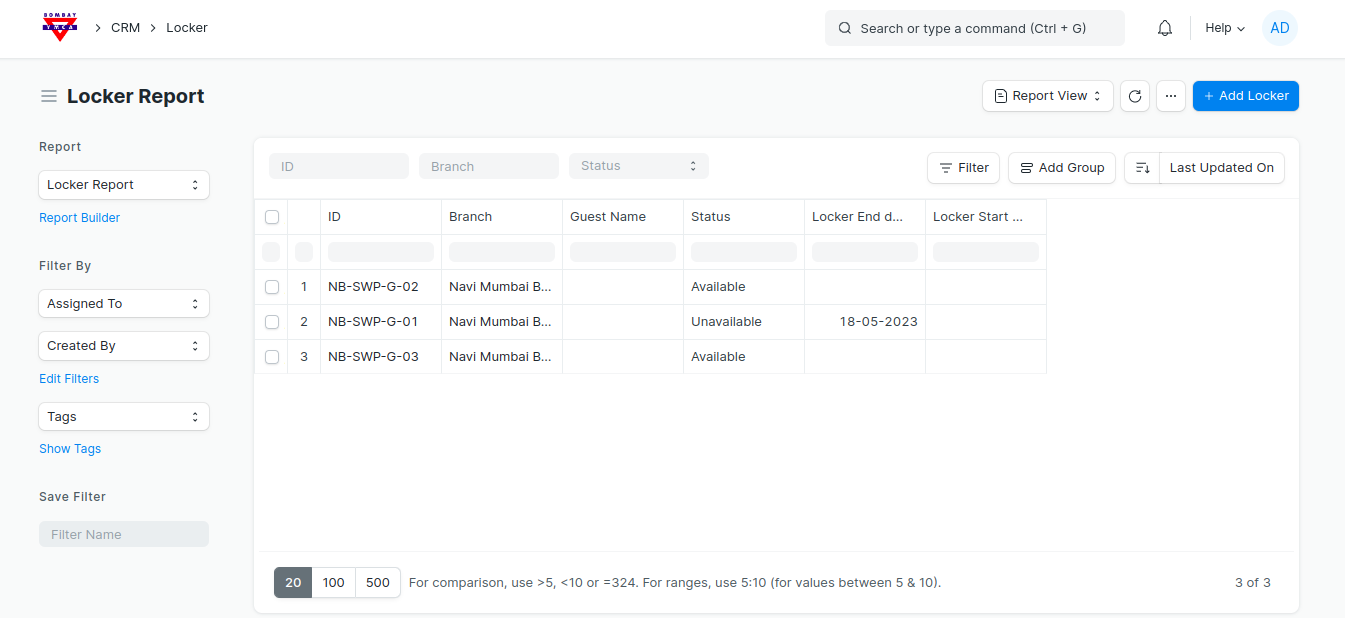Check the select-all header checkbox
The width and height of the screenshot is (1345, 618).
point(272,217)
